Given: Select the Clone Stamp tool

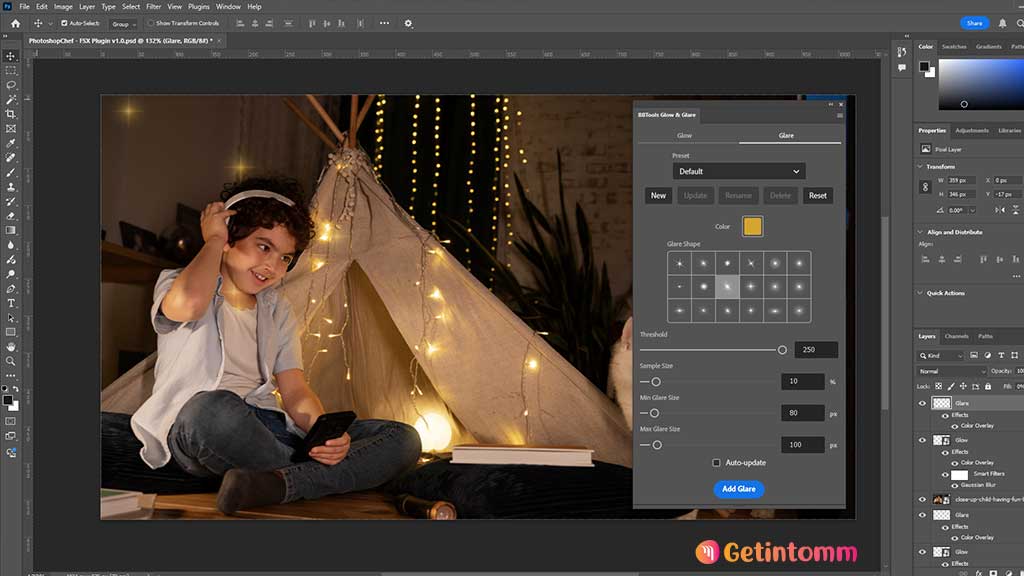Looking at the screenshot, I should [x=10, y=187].
